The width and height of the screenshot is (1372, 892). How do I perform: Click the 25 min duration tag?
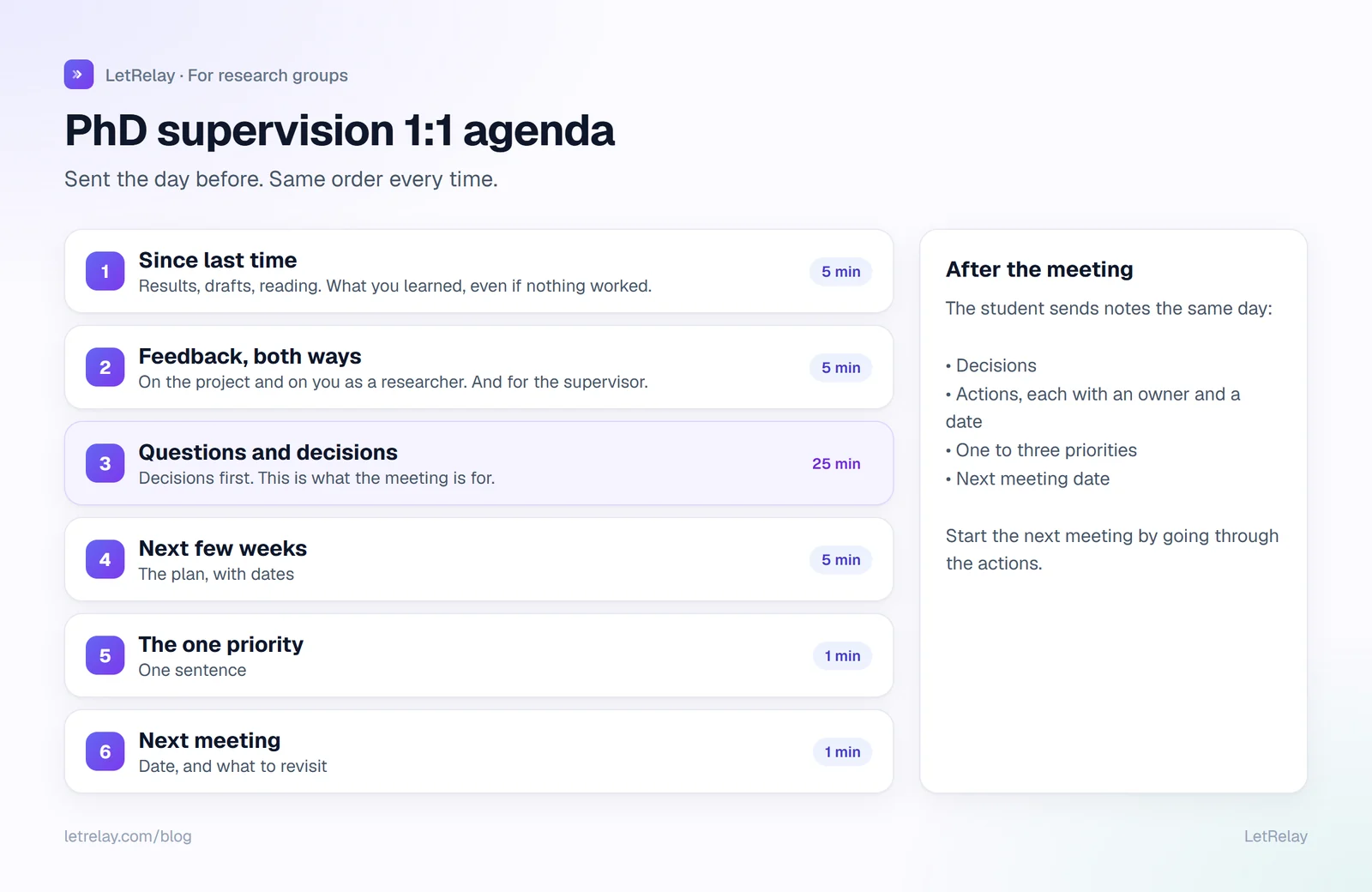[836, 463]
